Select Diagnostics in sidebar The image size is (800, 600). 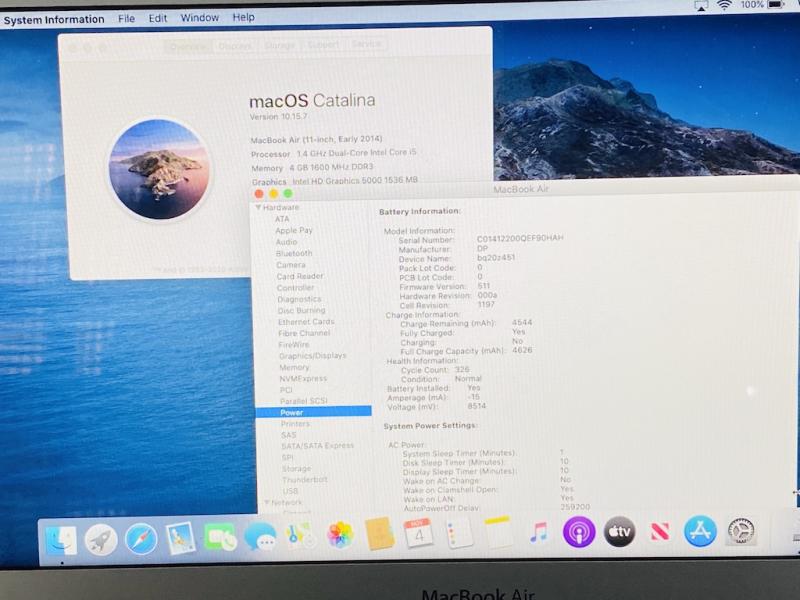point(299,299)
